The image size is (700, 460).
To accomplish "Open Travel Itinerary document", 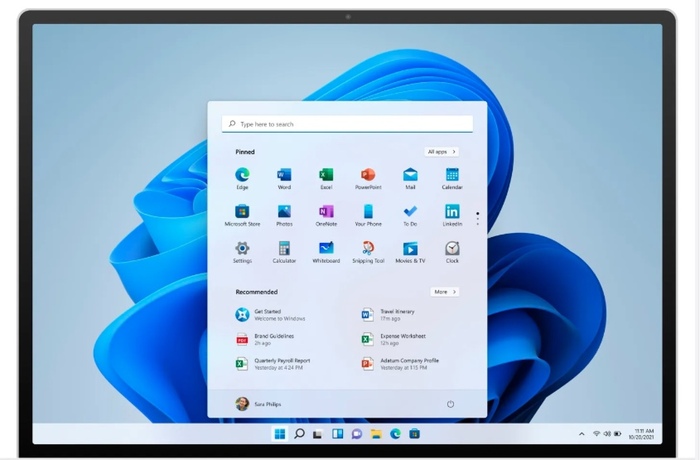I will [388, 315].
